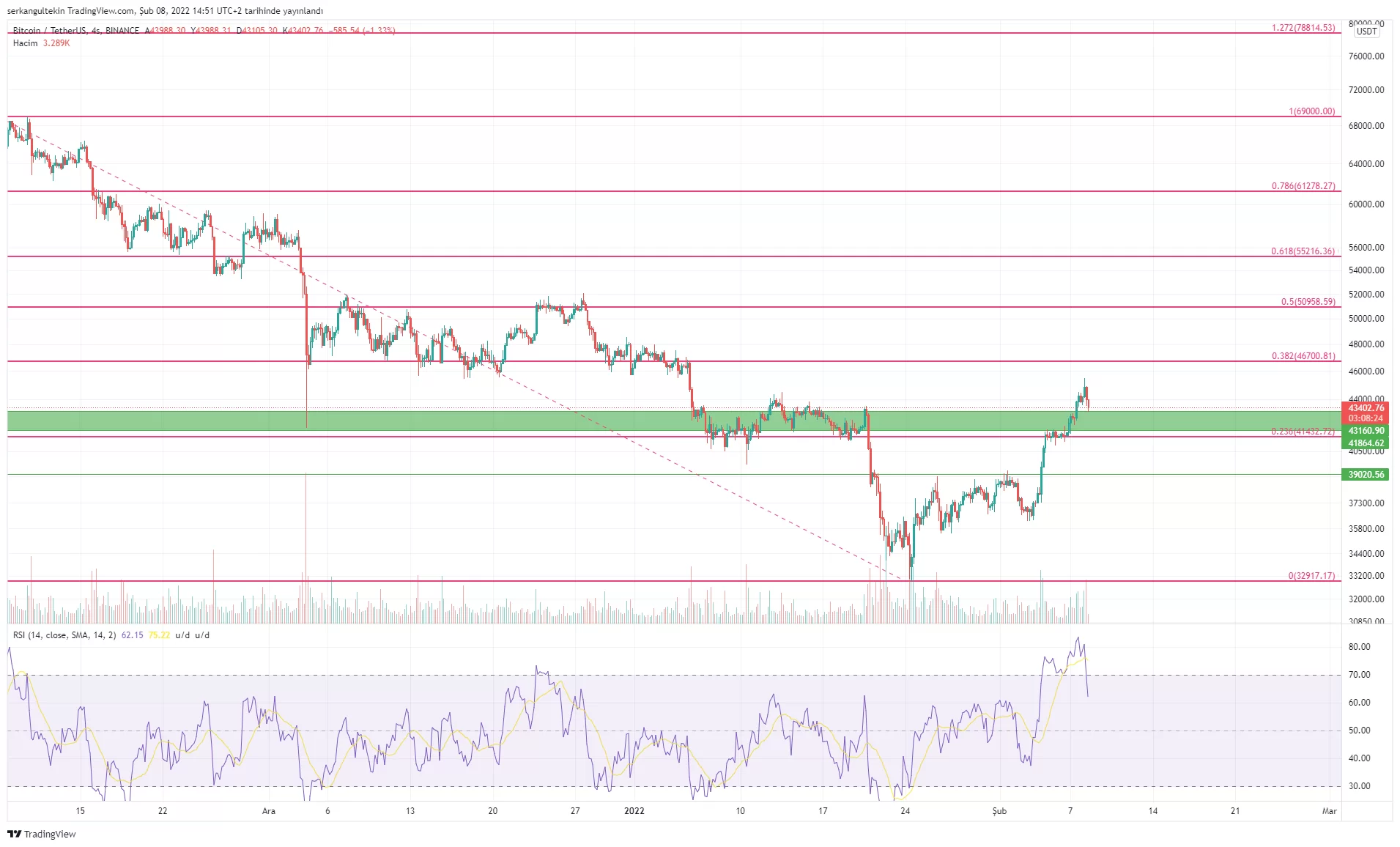Click the Hacim volume indicator label
This screenshot has height=847, width=1400.
coord(26,43)
